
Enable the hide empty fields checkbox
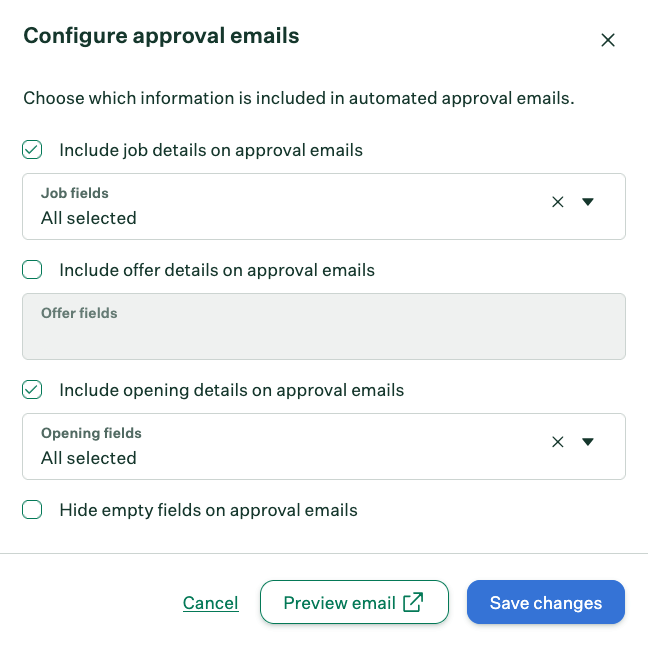coord(33,510)
